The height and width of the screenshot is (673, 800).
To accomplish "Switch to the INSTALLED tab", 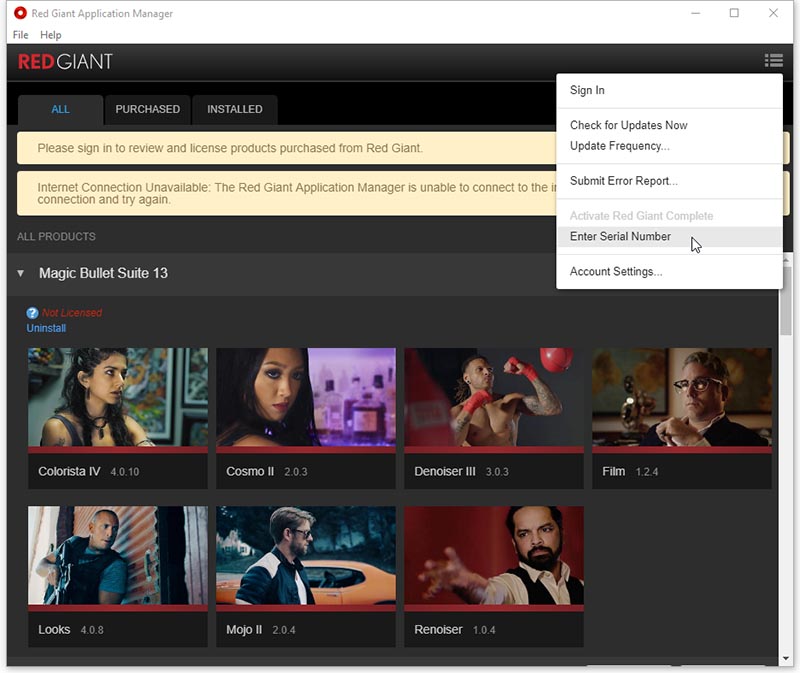I will tap(235, 109).
